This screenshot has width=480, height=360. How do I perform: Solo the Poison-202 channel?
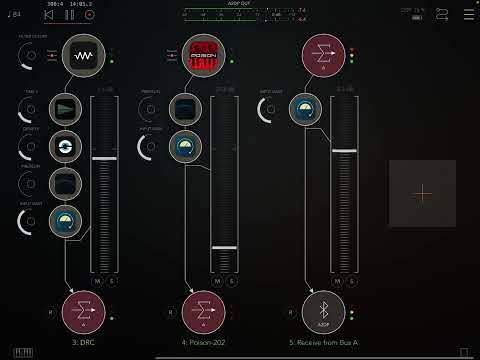tap(232, 282)
